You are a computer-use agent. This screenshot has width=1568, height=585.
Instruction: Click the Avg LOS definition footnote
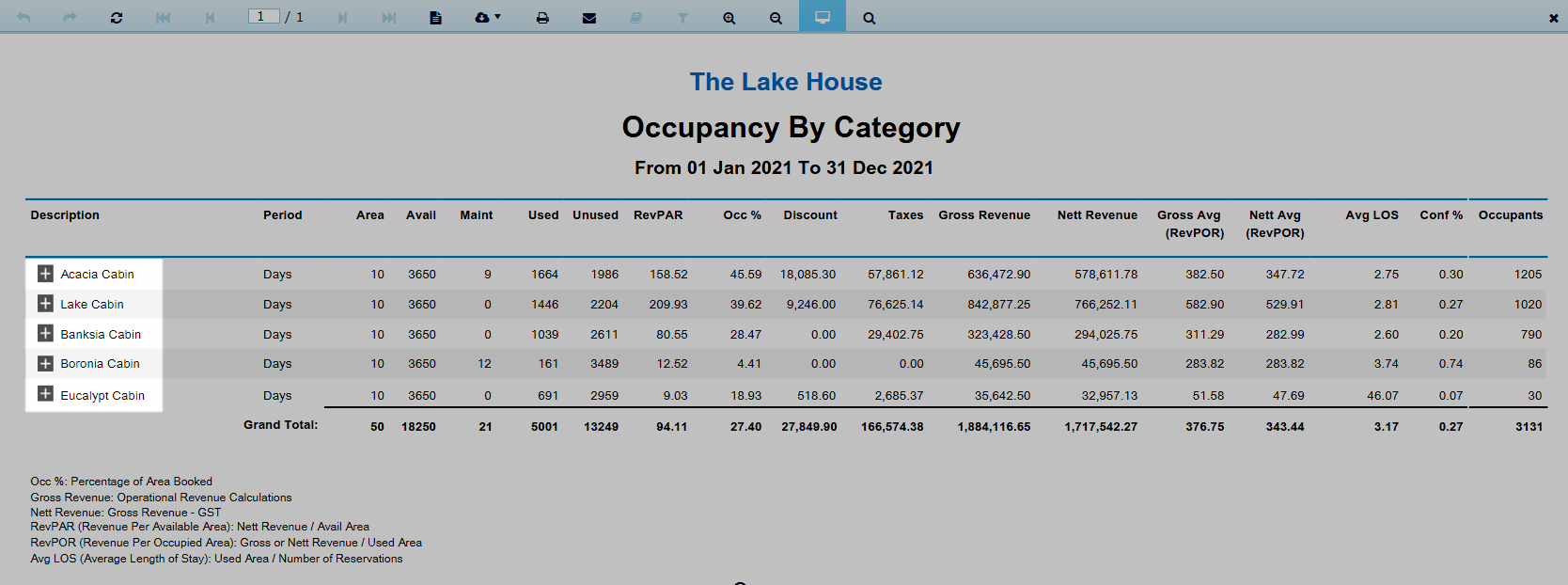tap(216, 559)
